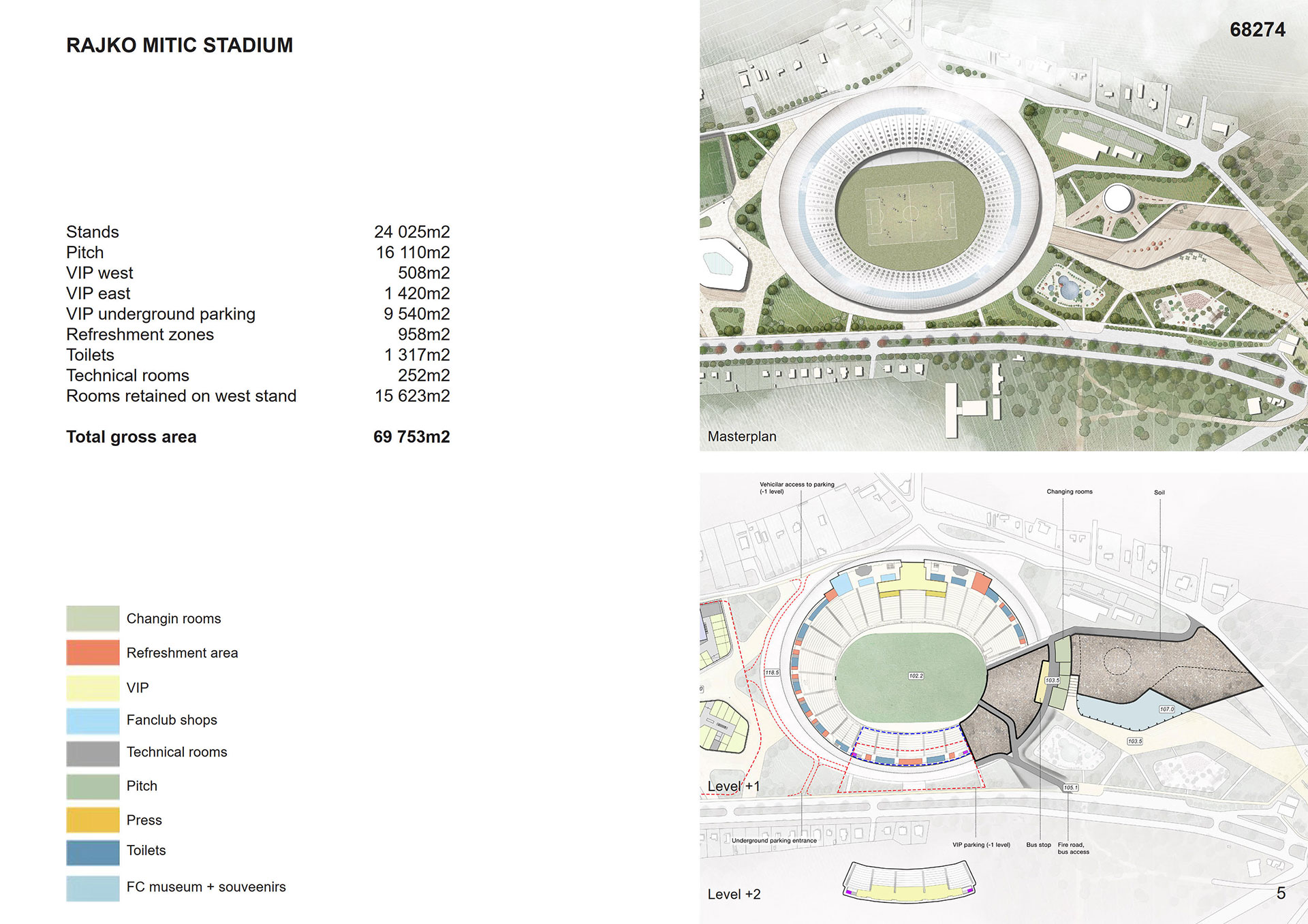
Task: Click the Underground parking entrance annotation
Action: coord(774,841)
